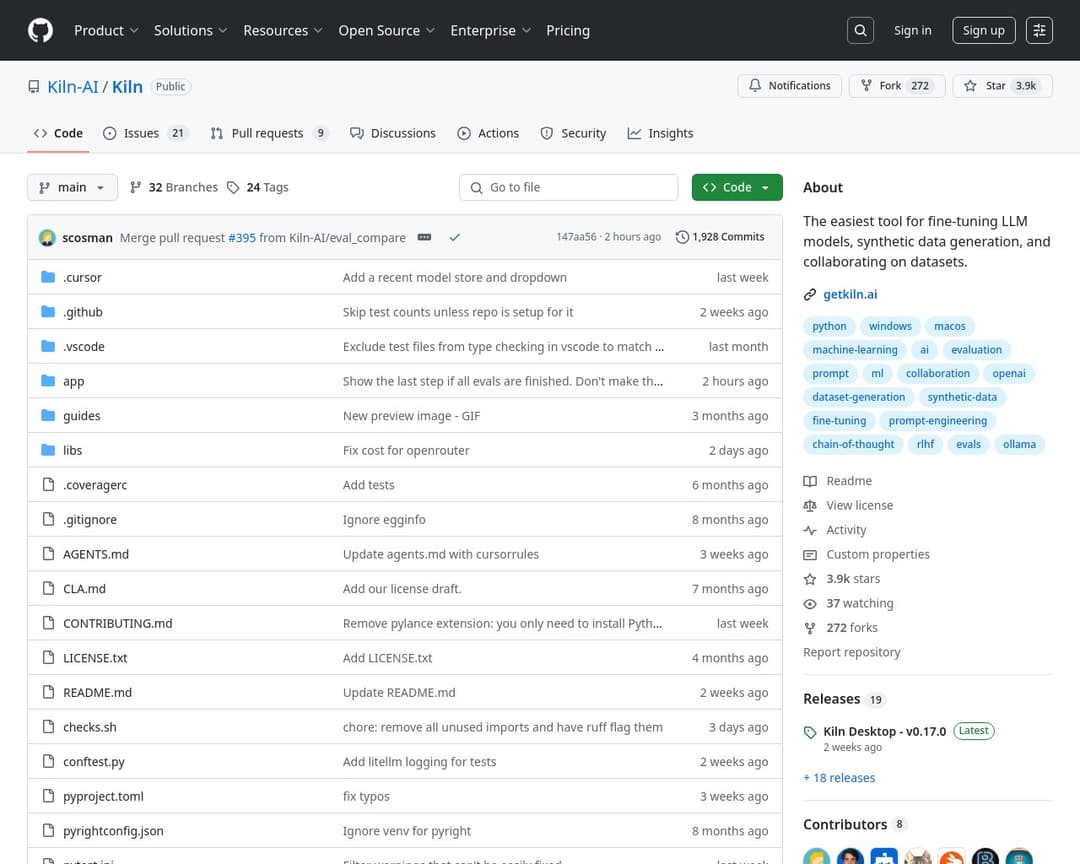1080x864 pixels.
Task: Click the branches icon beside 32 Branches
Action: (136, 187)
